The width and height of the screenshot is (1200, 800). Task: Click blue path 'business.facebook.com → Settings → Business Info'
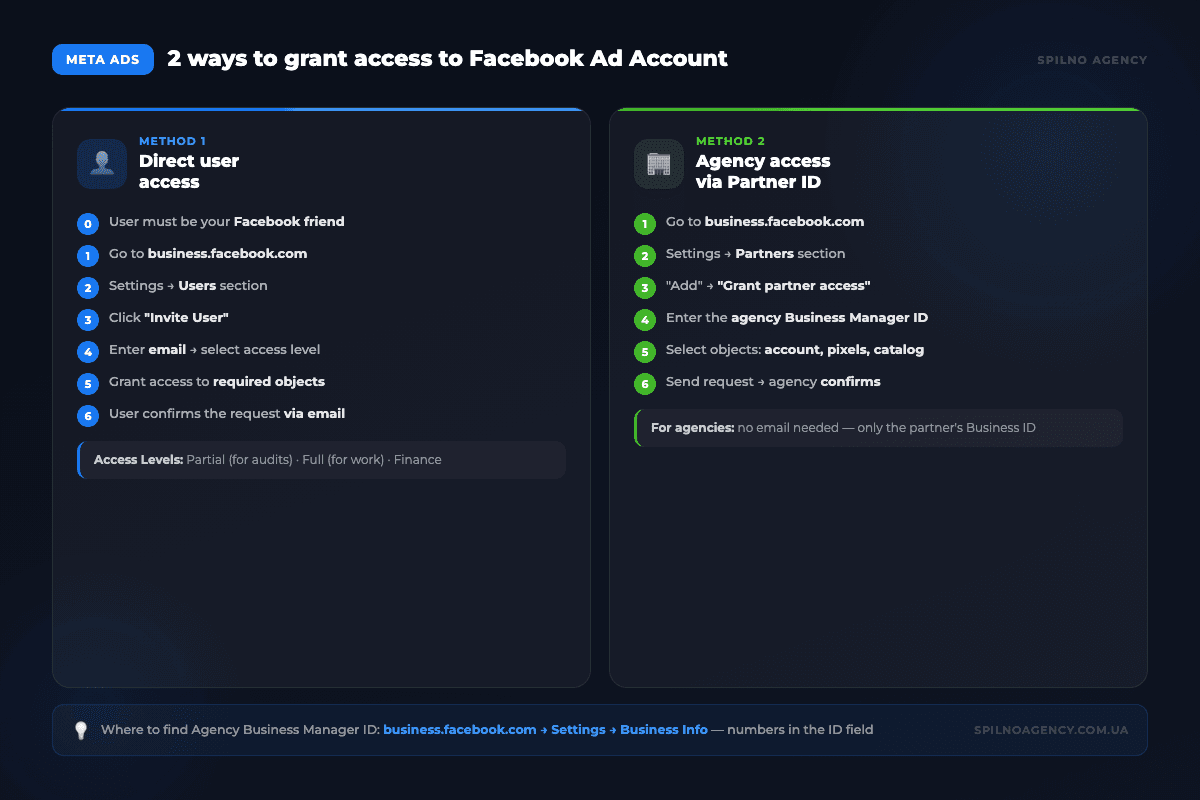[x=545, y=730]
